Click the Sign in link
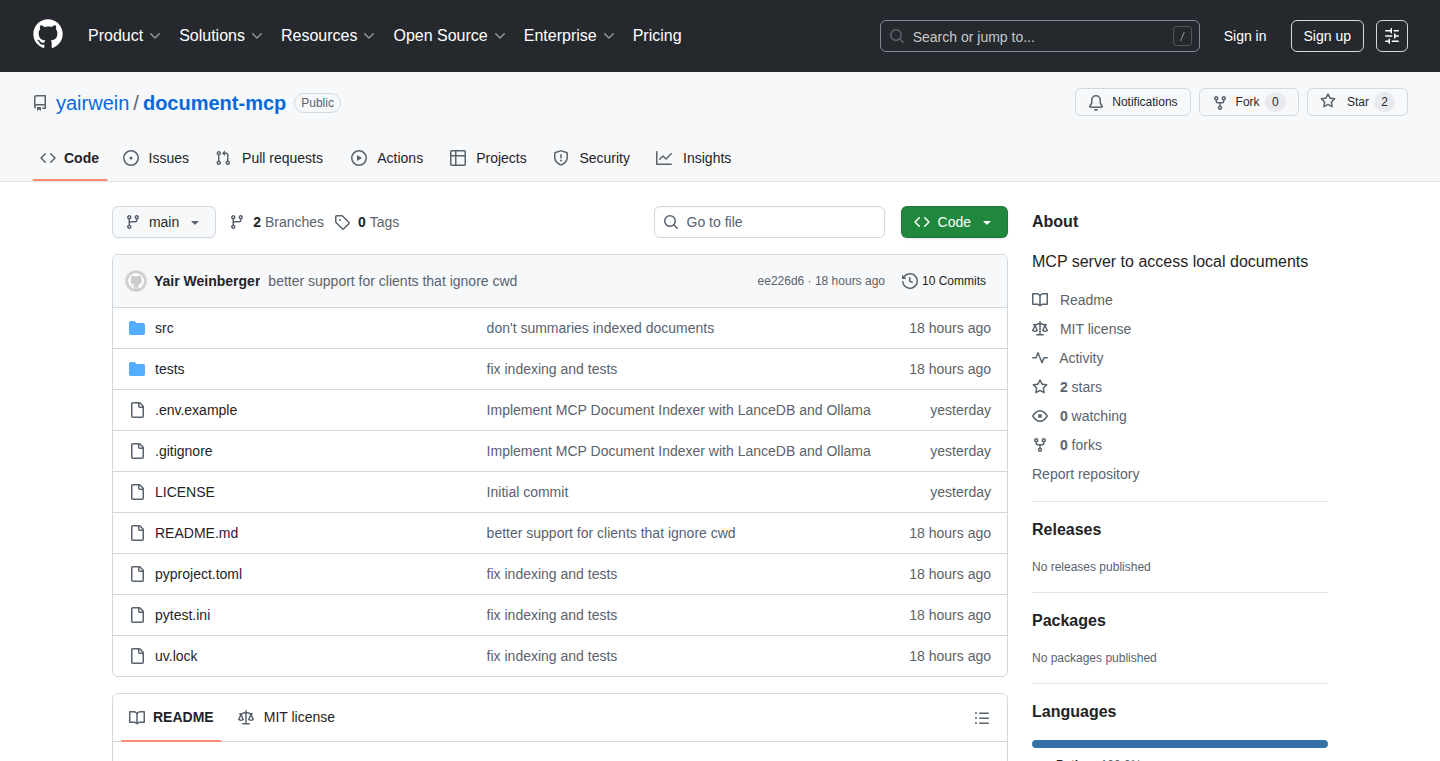 click(x=1245, y=36)
